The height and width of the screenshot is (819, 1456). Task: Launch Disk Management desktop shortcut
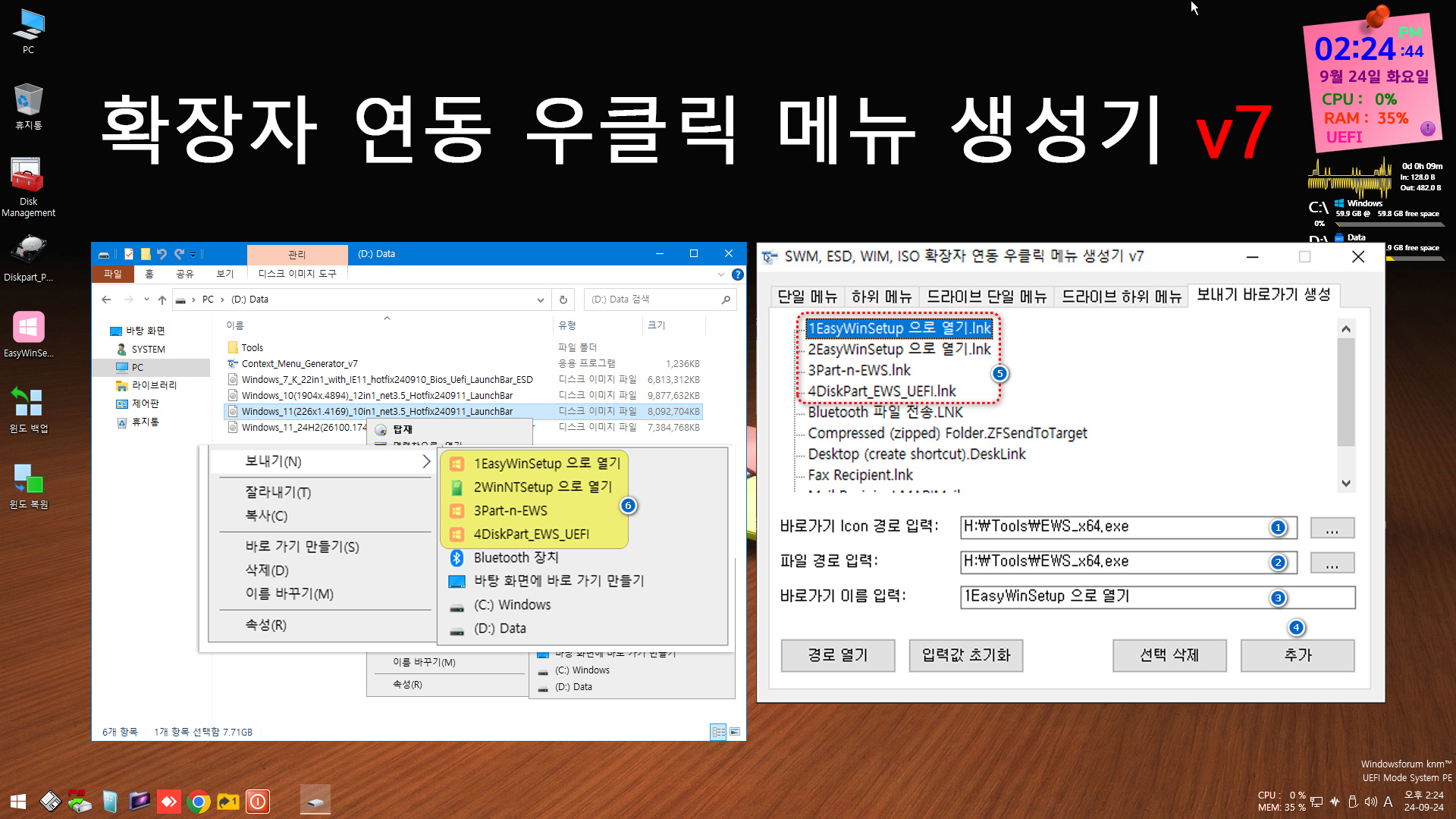28,187
